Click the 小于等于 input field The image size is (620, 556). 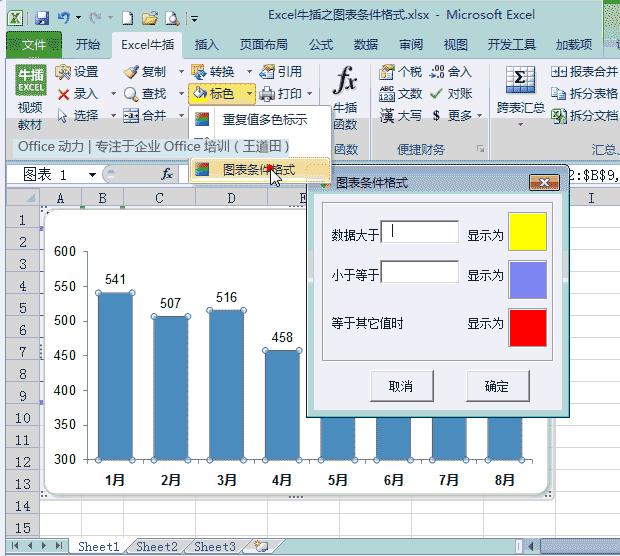pyautogui.click(x=420, y=271)
